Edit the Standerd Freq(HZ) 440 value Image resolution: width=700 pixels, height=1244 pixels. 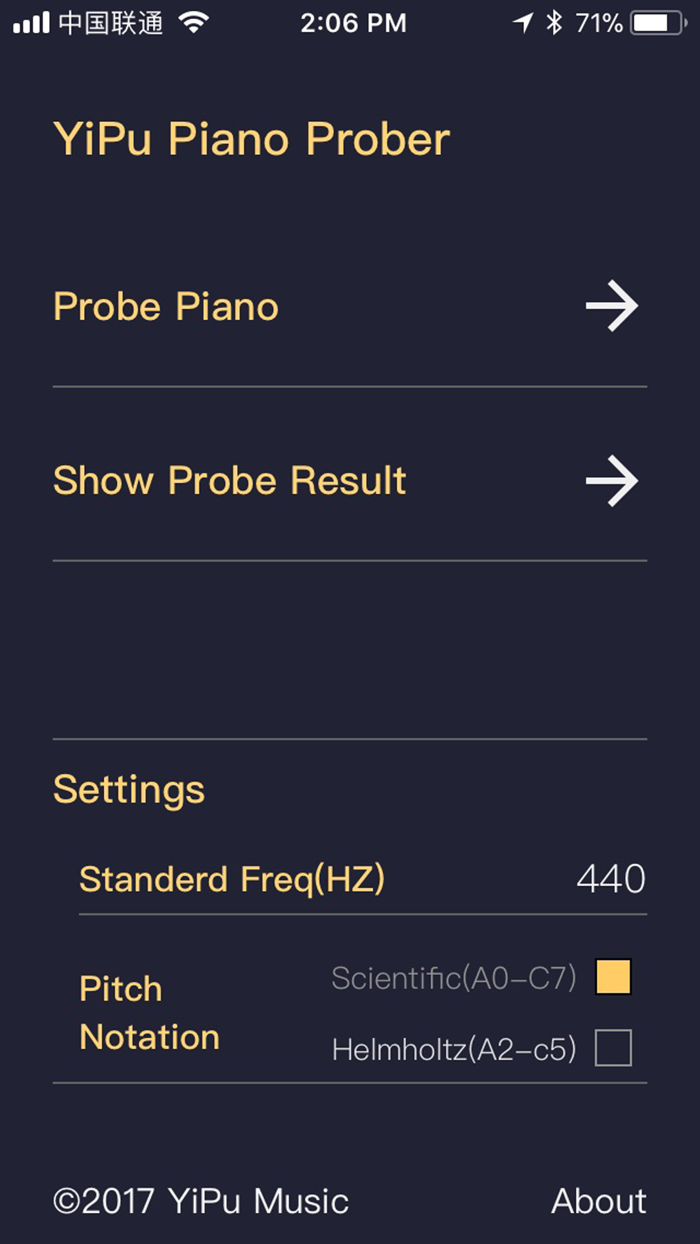point(611,878)
